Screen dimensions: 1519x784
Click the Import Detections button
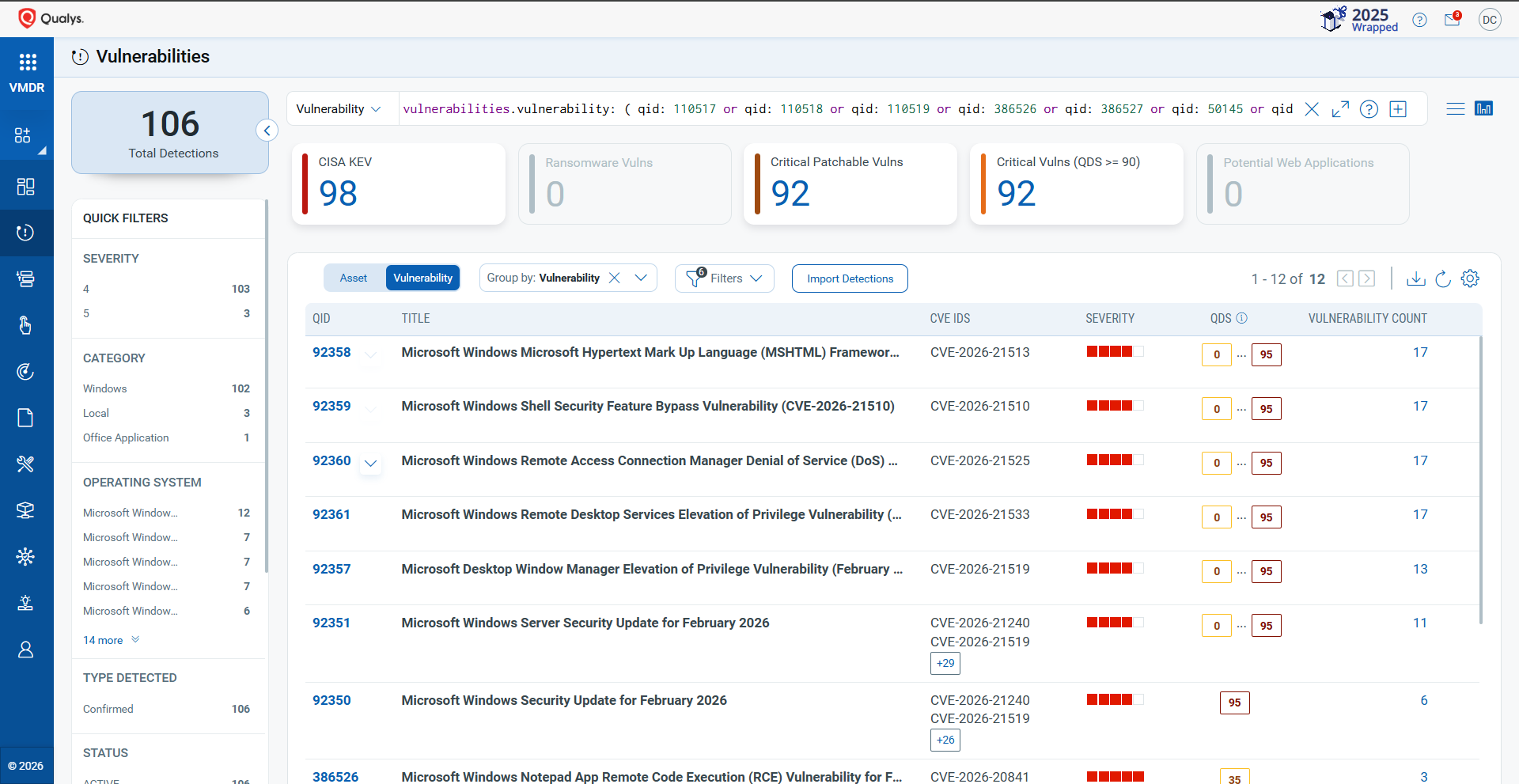pos(850,278)
